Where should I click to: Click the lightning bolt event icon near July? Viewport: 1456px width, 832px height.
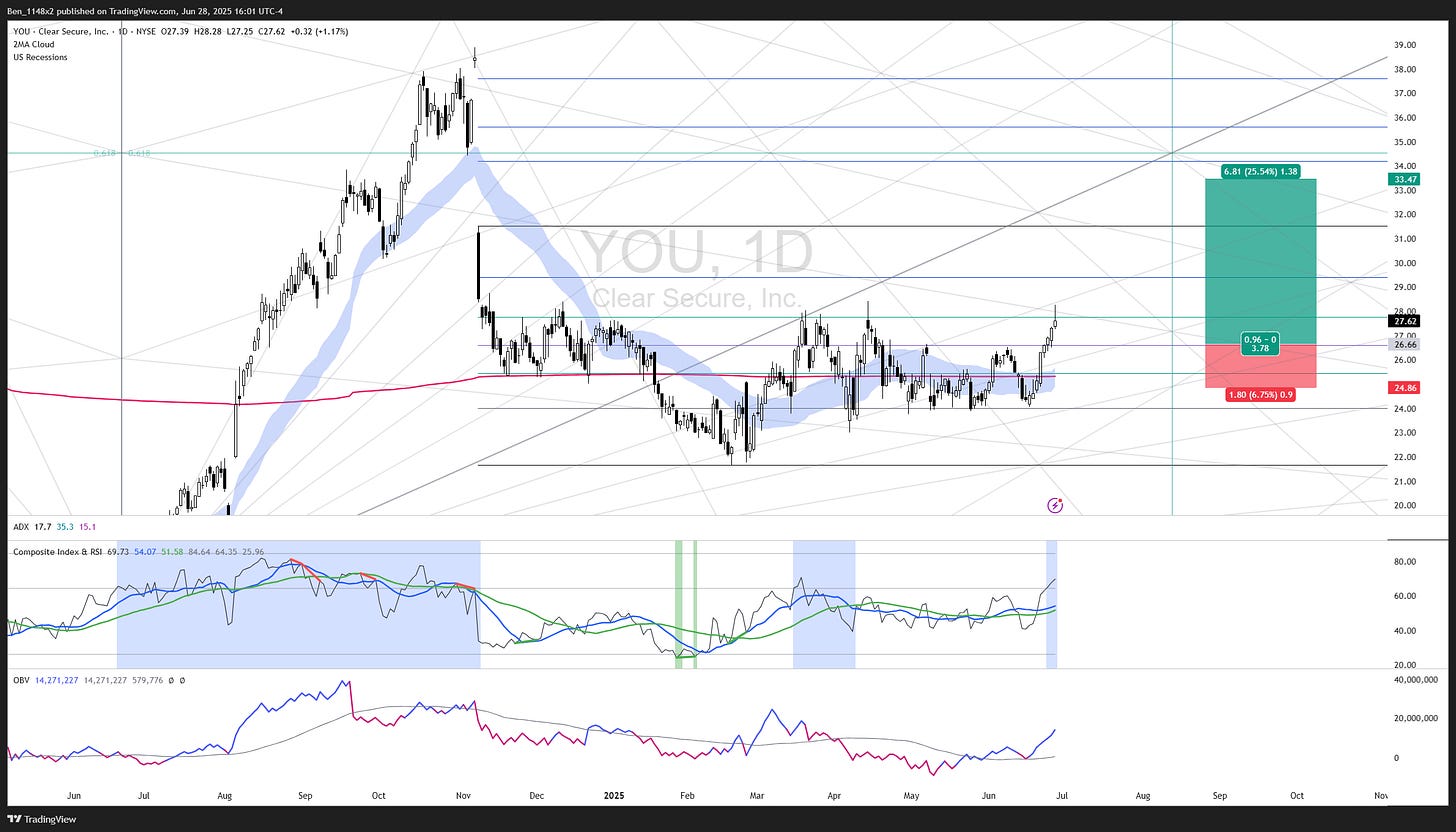click(x=1054, y=505)
